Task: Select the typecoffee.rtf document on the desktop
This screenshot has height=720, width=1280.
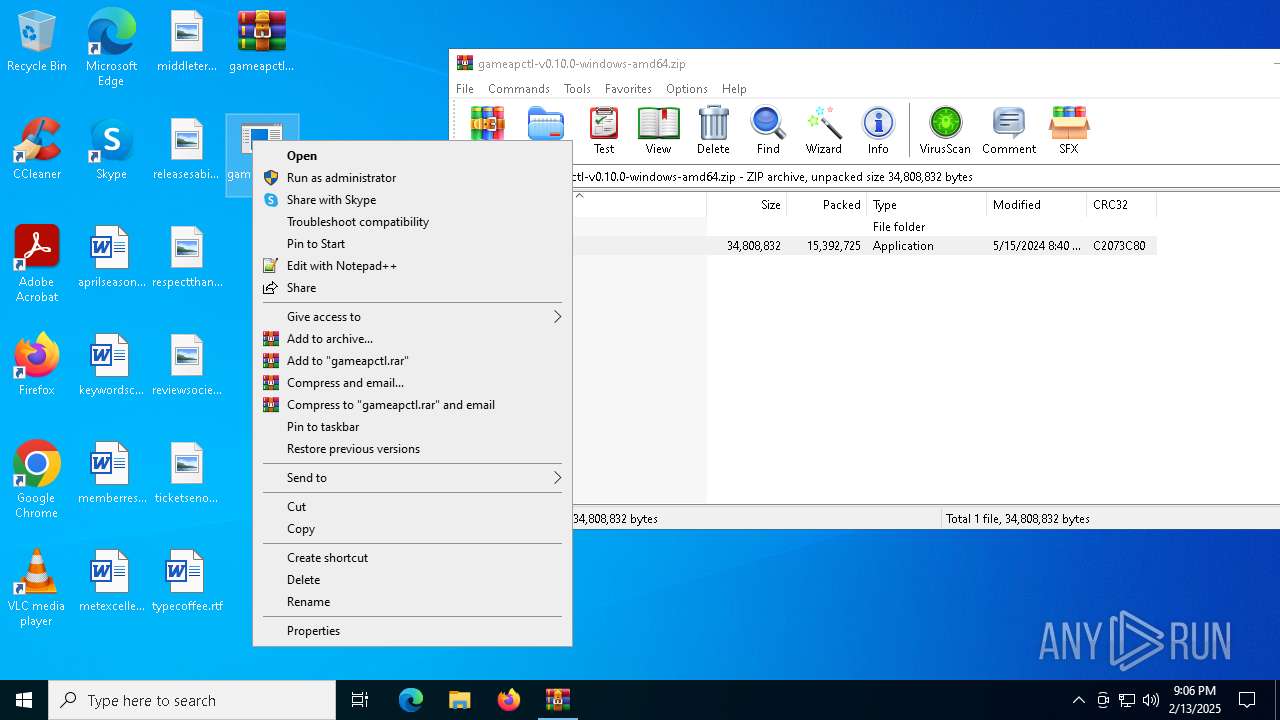Action: coord(187,581)
